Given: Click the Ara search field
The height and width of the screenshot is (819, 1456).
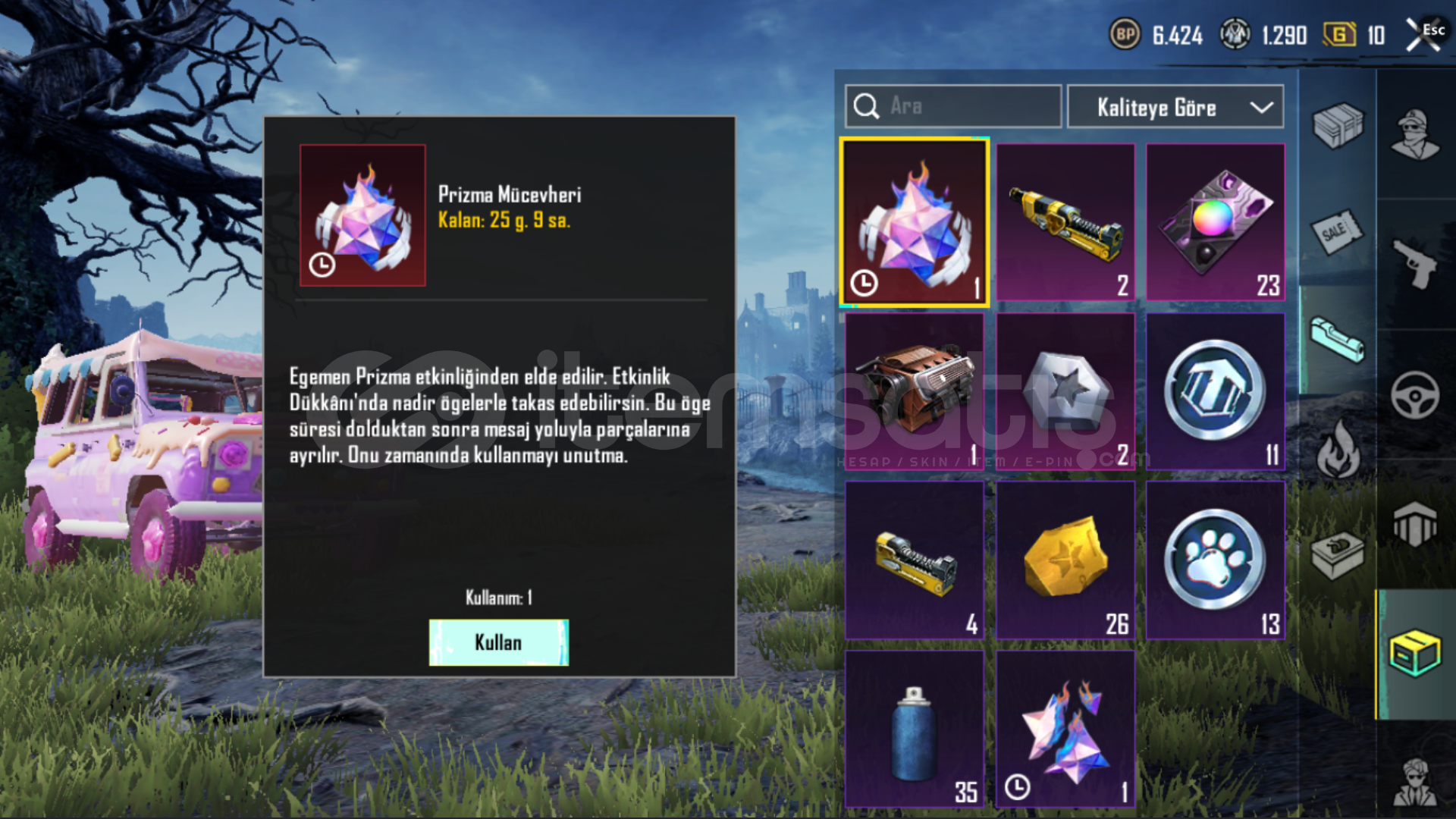Looking at the screenshot, I should tap(953, 106).
